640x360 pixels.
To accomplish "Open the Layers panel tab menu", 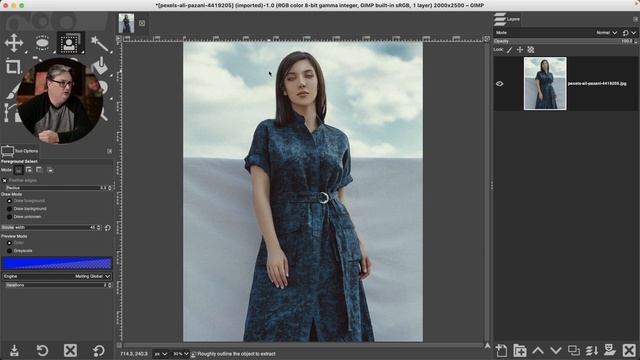I will click(x=635, y=19).
